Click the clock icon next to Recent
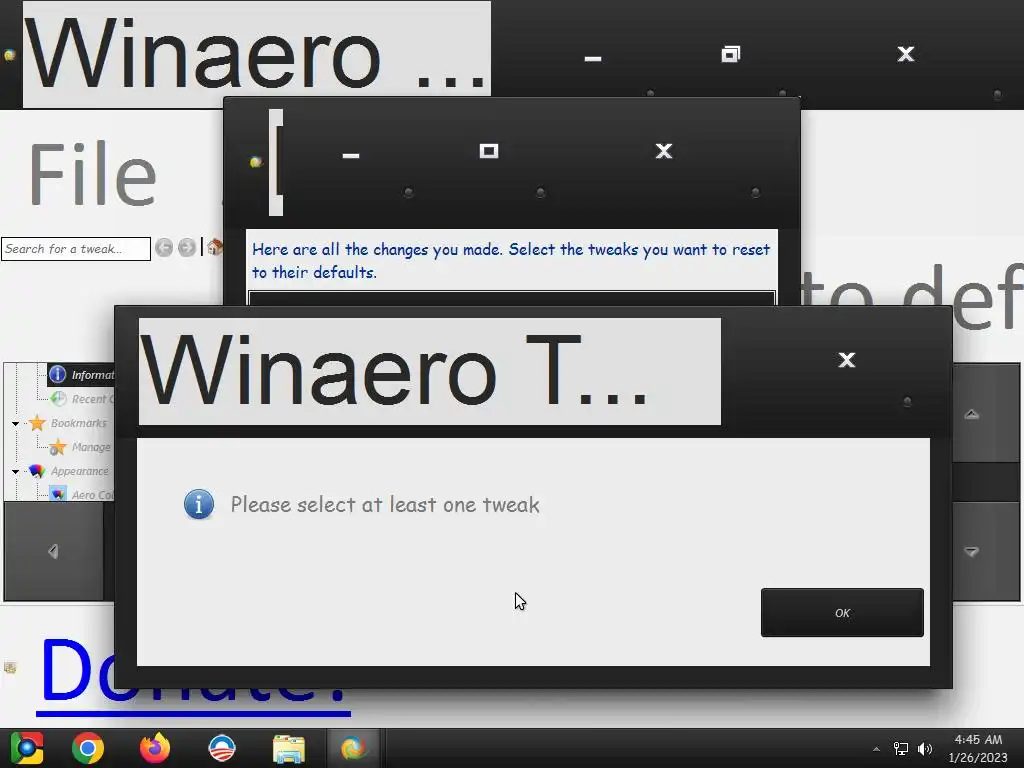Image resolution: width=1024 pixels, height=768 pixels. click(59, 398)
